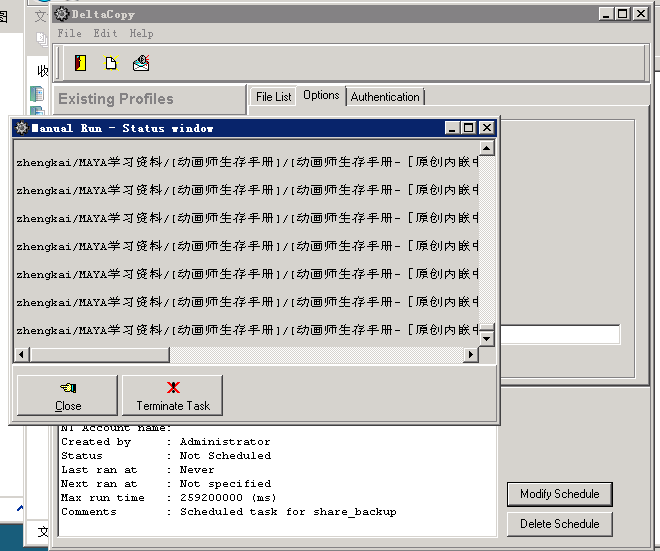This screenshot has width=660, height=551.
Task: Click the first zhengkai/MAYA log line
Action: [247, 162]
